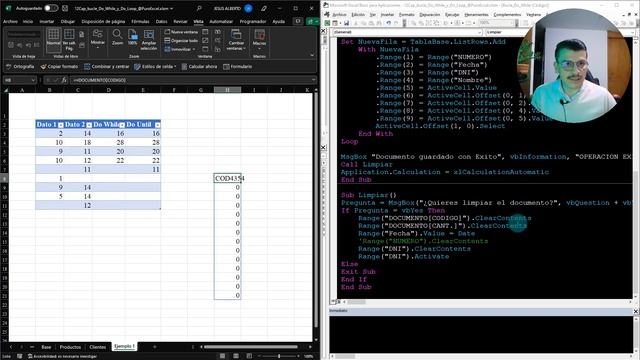Click the pen icon in Excel title bar
This screenshot has width=640, height=360.
[x=264, y=8]
